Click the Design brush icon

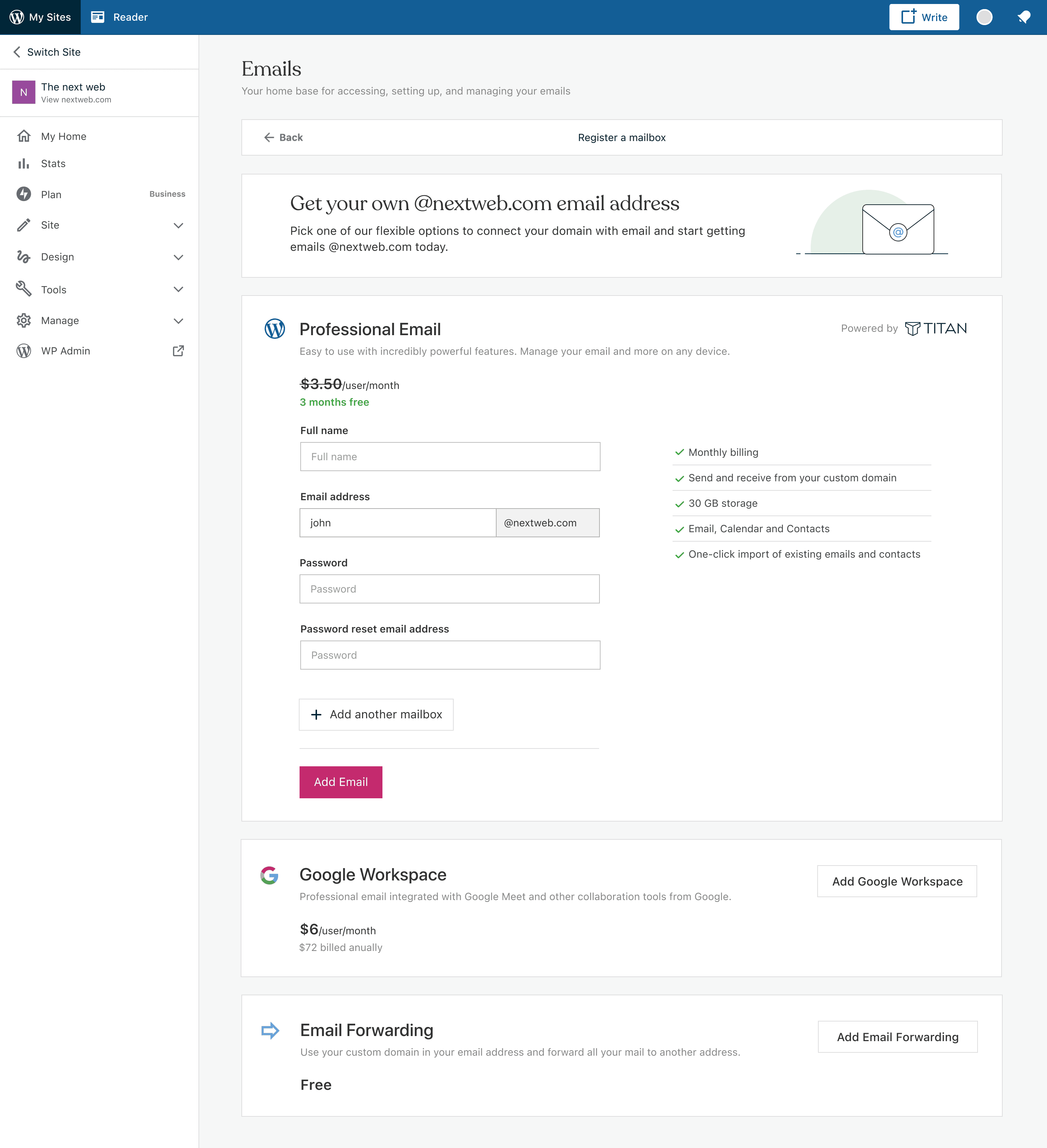click(23, 257)
